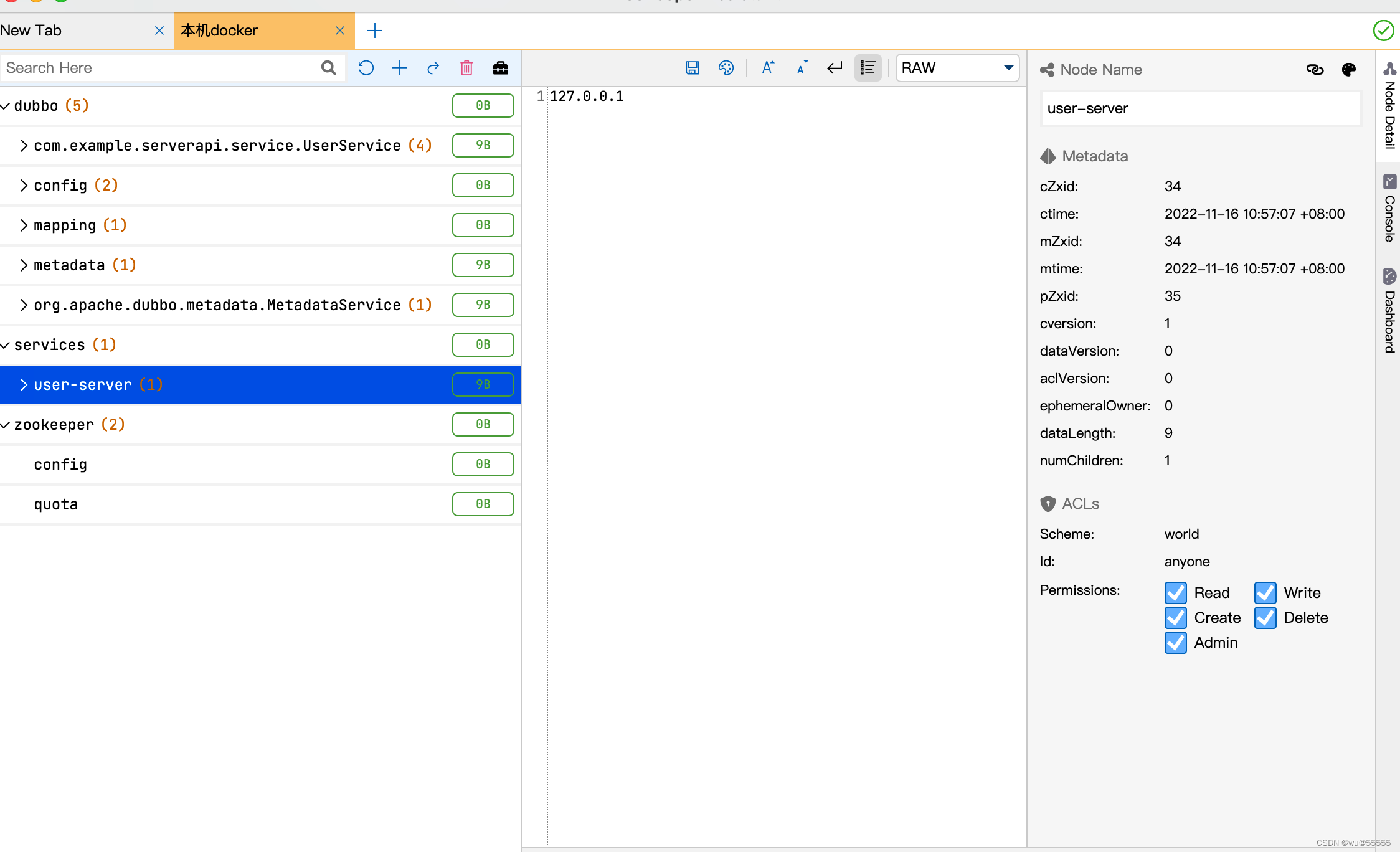Click 9B size badge on metadata row
This screenshot has height=852, width=1400.
483,265
